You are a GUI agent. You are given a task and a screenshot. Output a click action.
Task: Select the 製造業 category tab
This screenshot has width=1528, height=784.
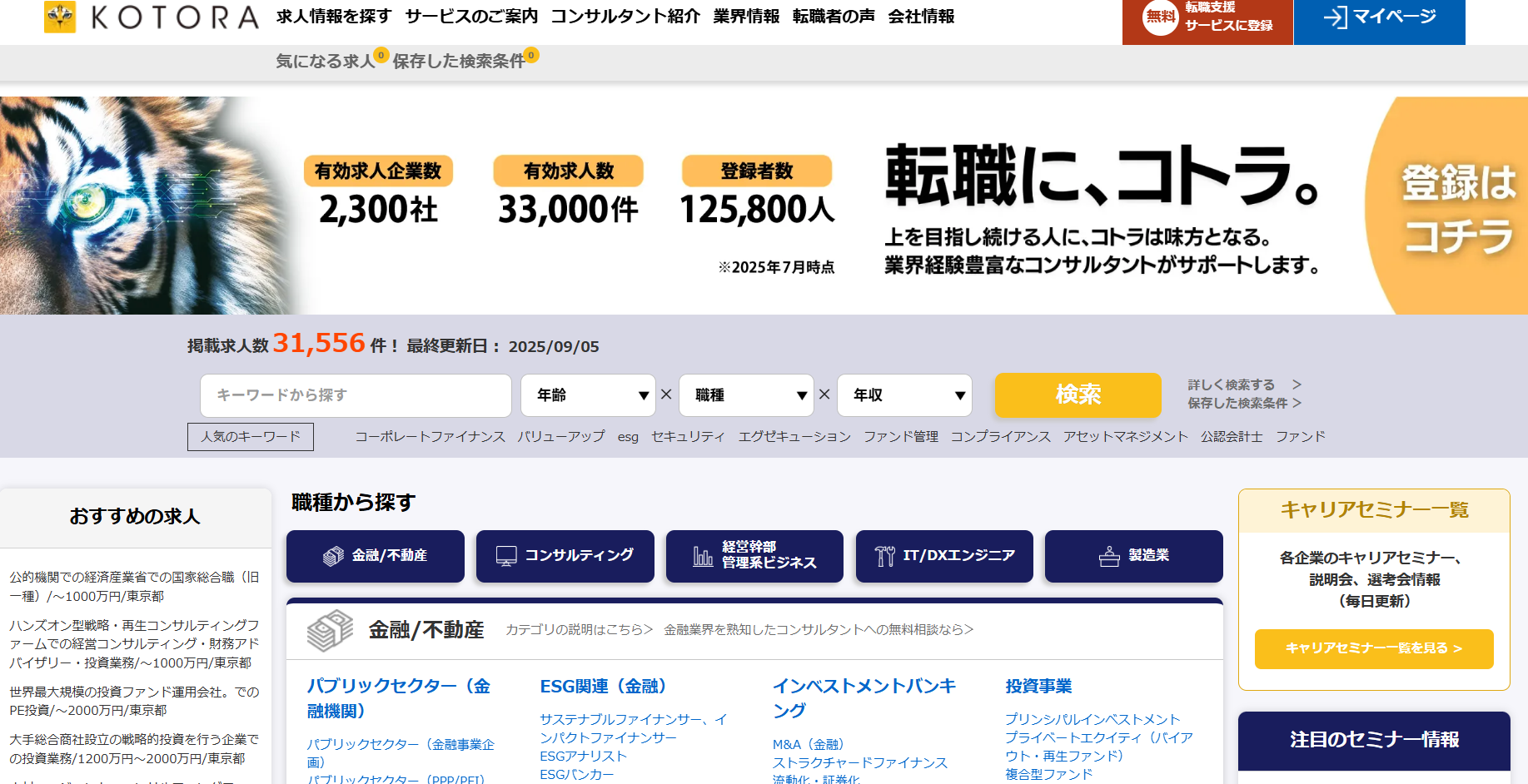point(1134,556)
